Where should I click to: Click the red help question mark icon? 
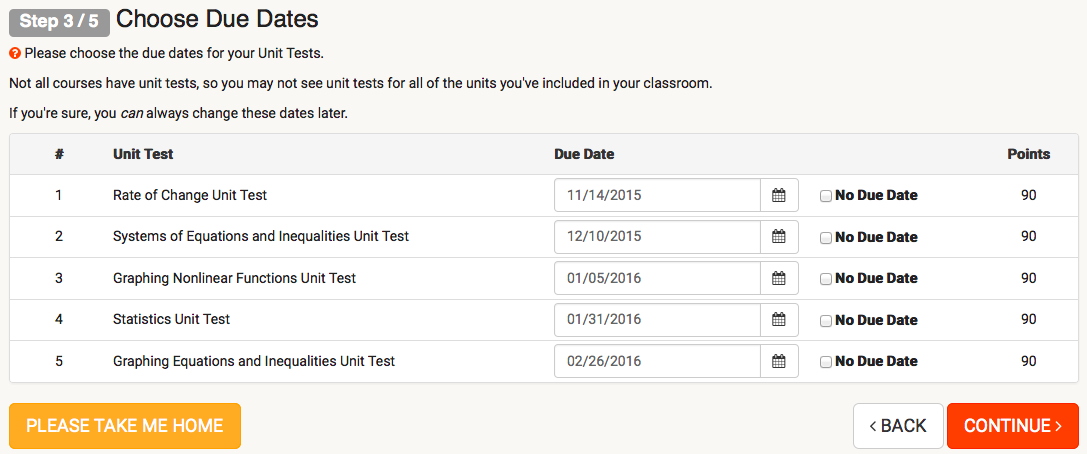(15, 53)
